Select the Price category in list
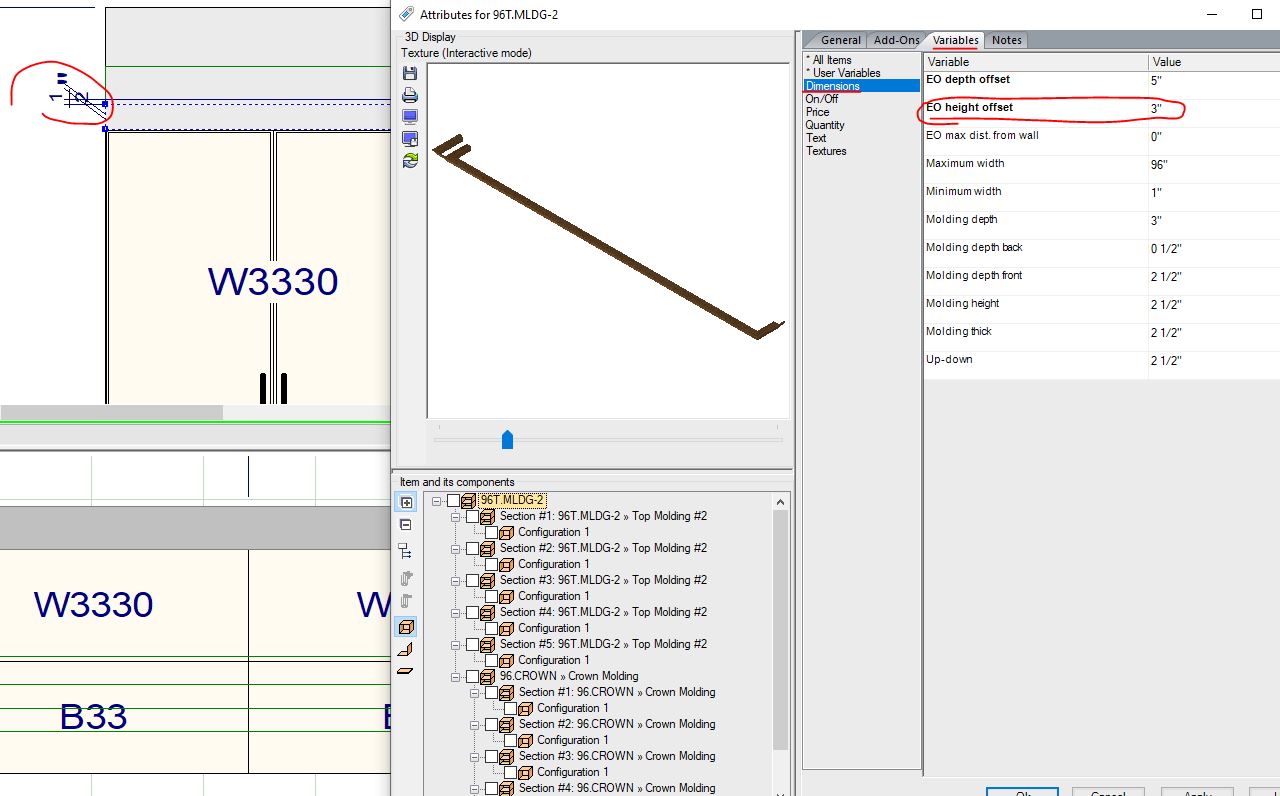The width and height of the screenshot is (1280, 796). click(818, 112)
